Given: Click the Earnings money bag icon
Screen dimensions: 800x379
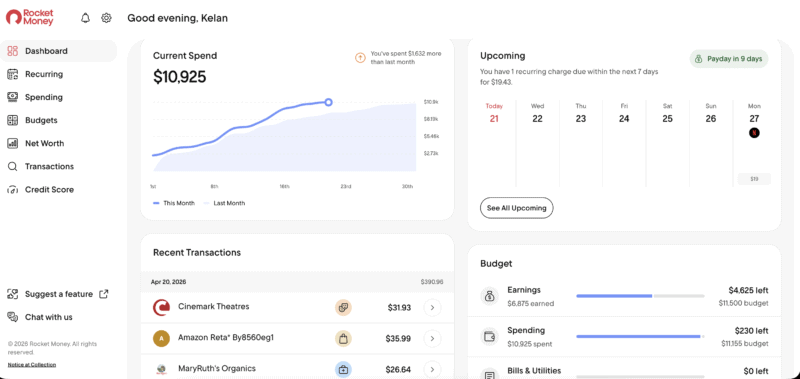Looking at the screenshot, I should click(x=490, y=296).
